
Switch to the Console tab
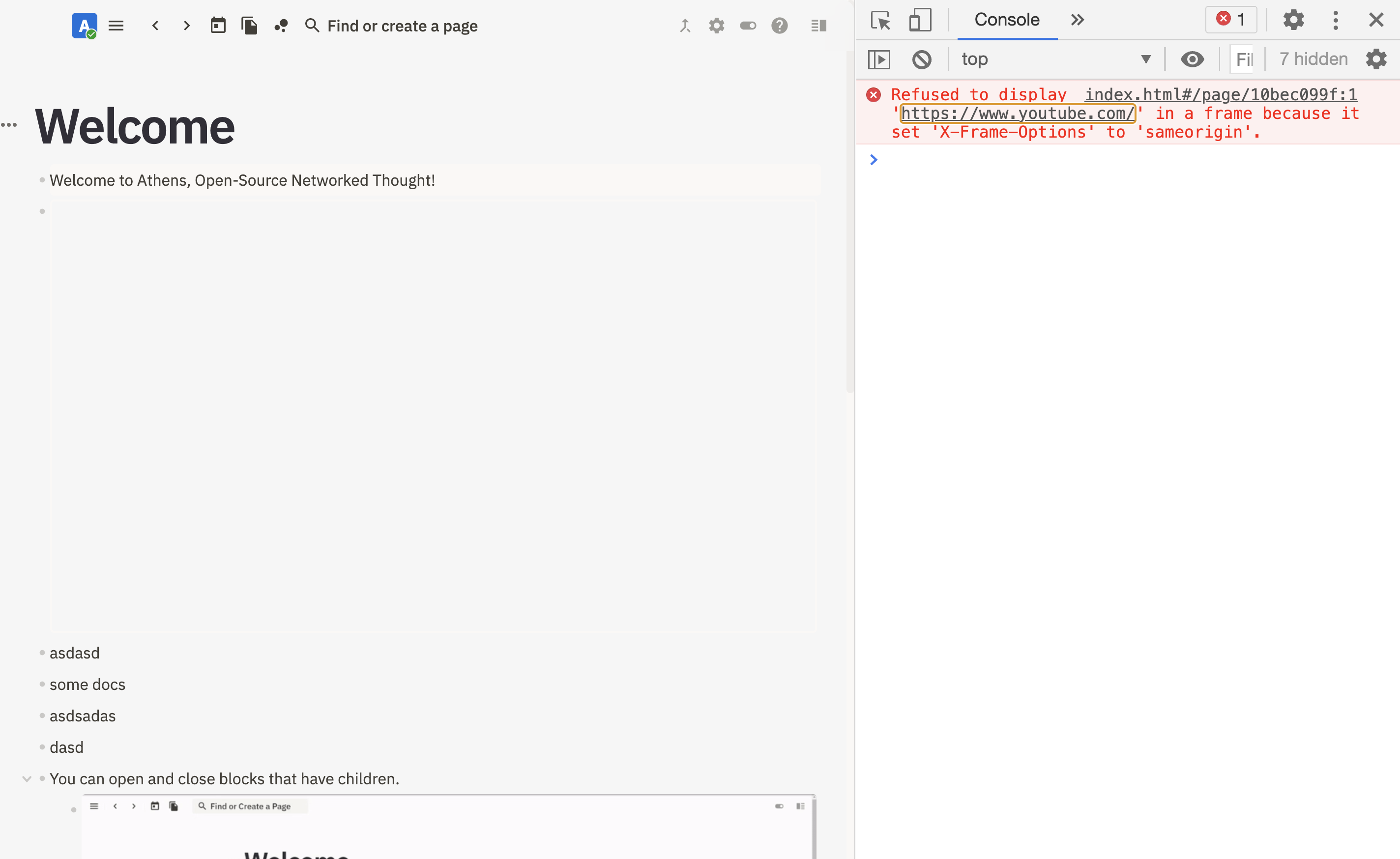point(1007,19)
